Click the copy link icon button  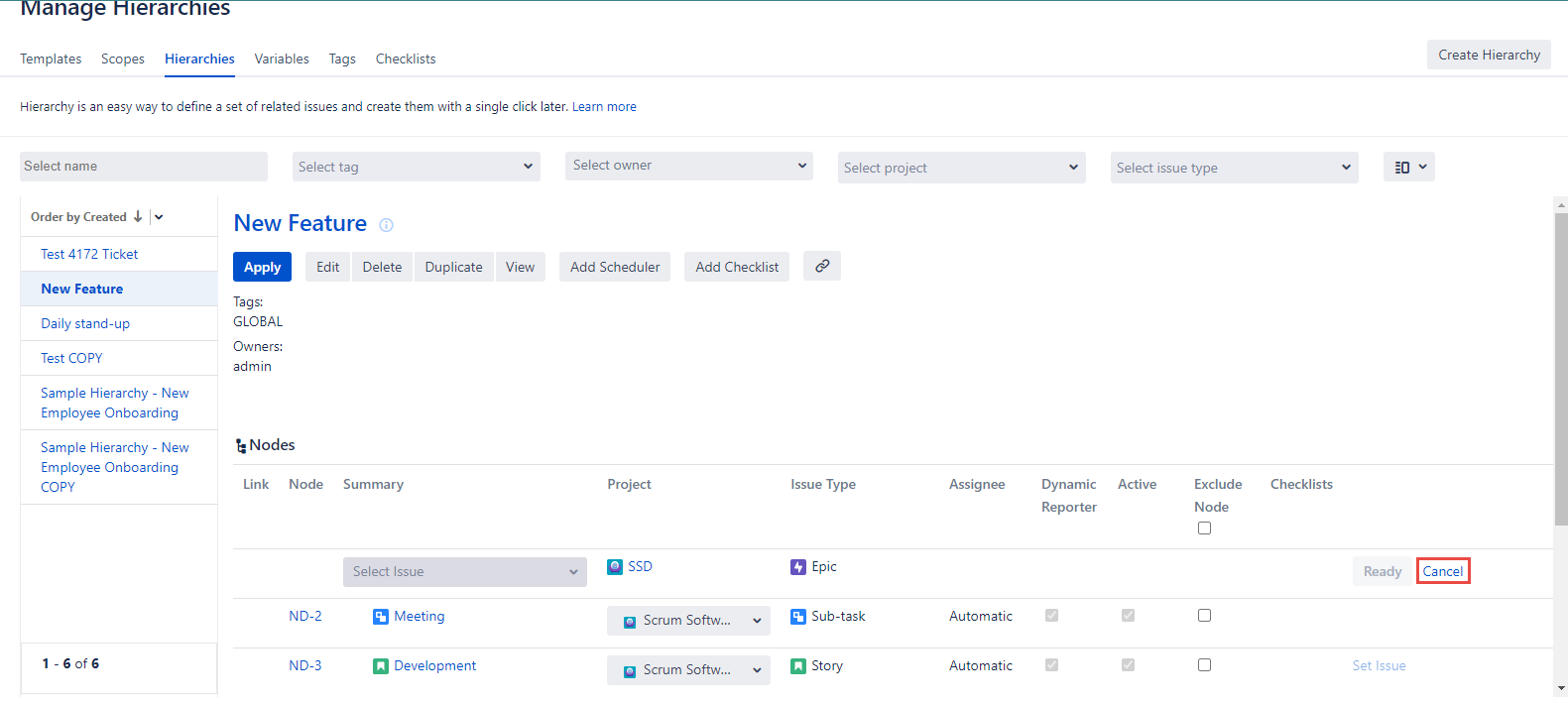point(821,266)
